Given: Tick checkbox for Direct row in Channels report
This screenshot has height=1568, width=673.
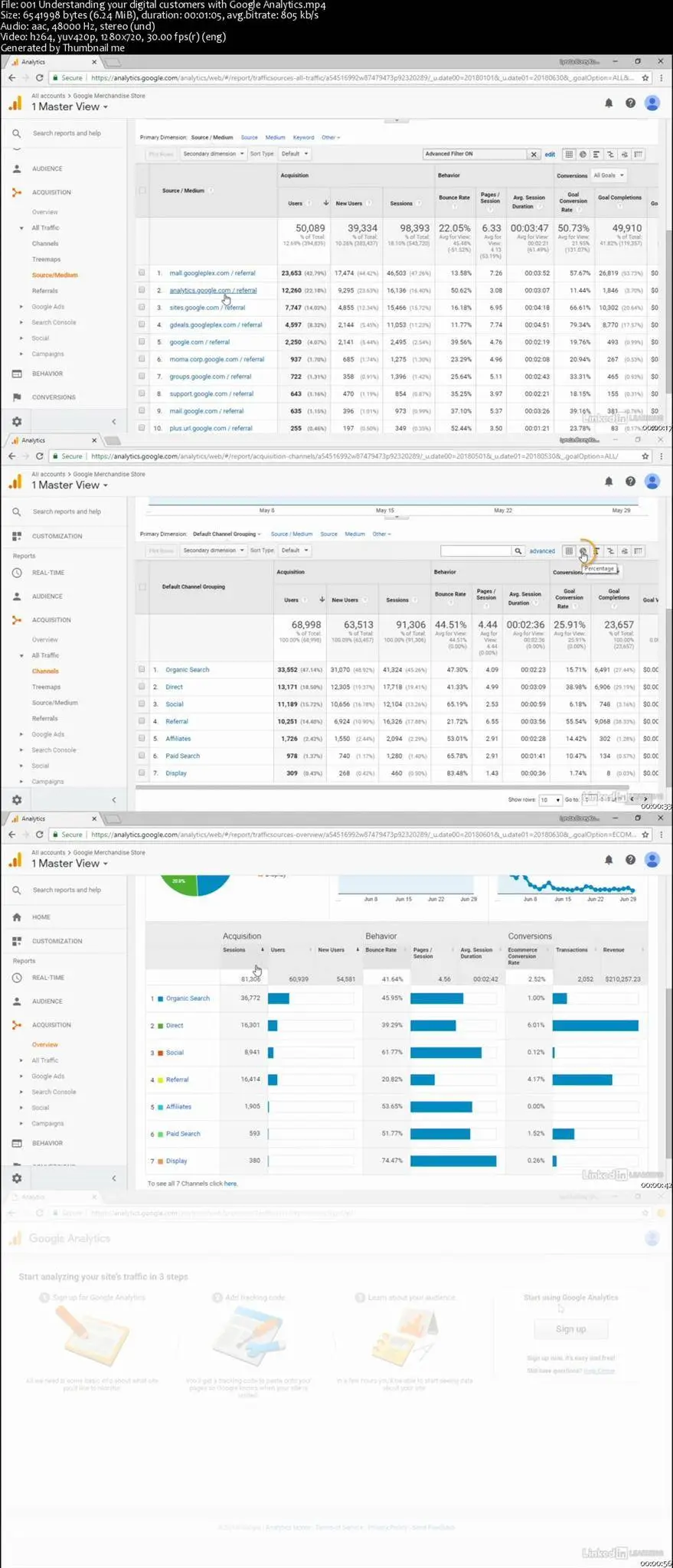Looking at the screenshot, I should click(142, 687).
